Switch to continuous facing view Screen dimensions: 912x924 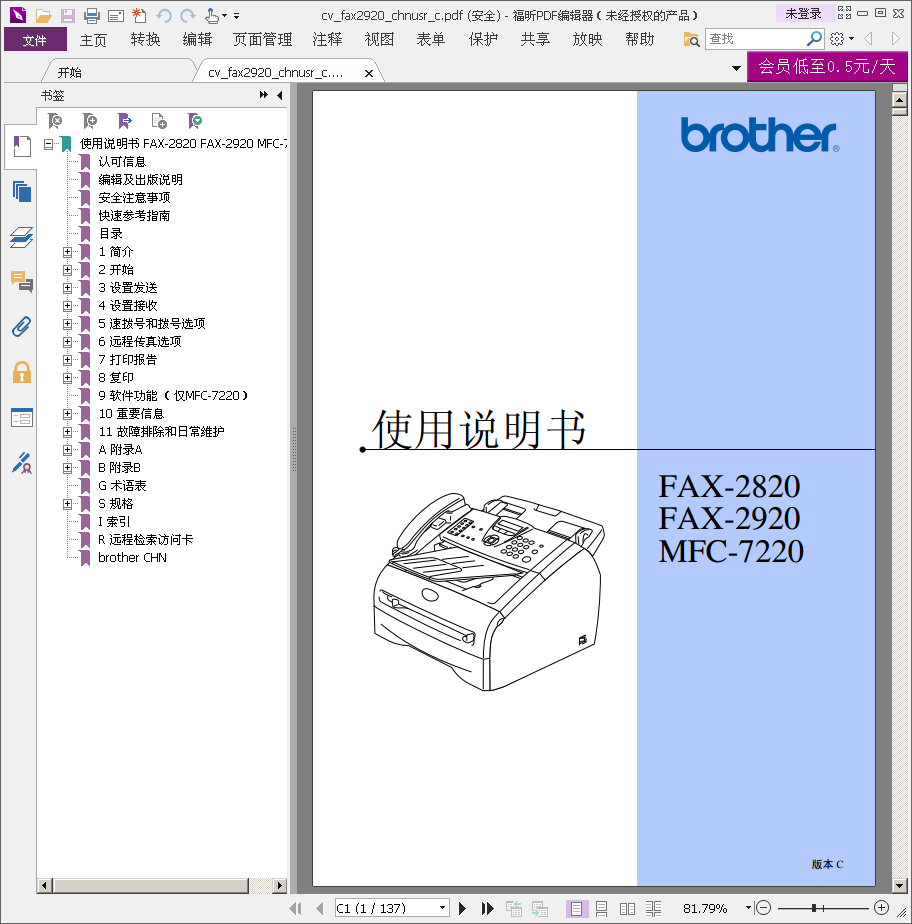(x=653, y=909)
